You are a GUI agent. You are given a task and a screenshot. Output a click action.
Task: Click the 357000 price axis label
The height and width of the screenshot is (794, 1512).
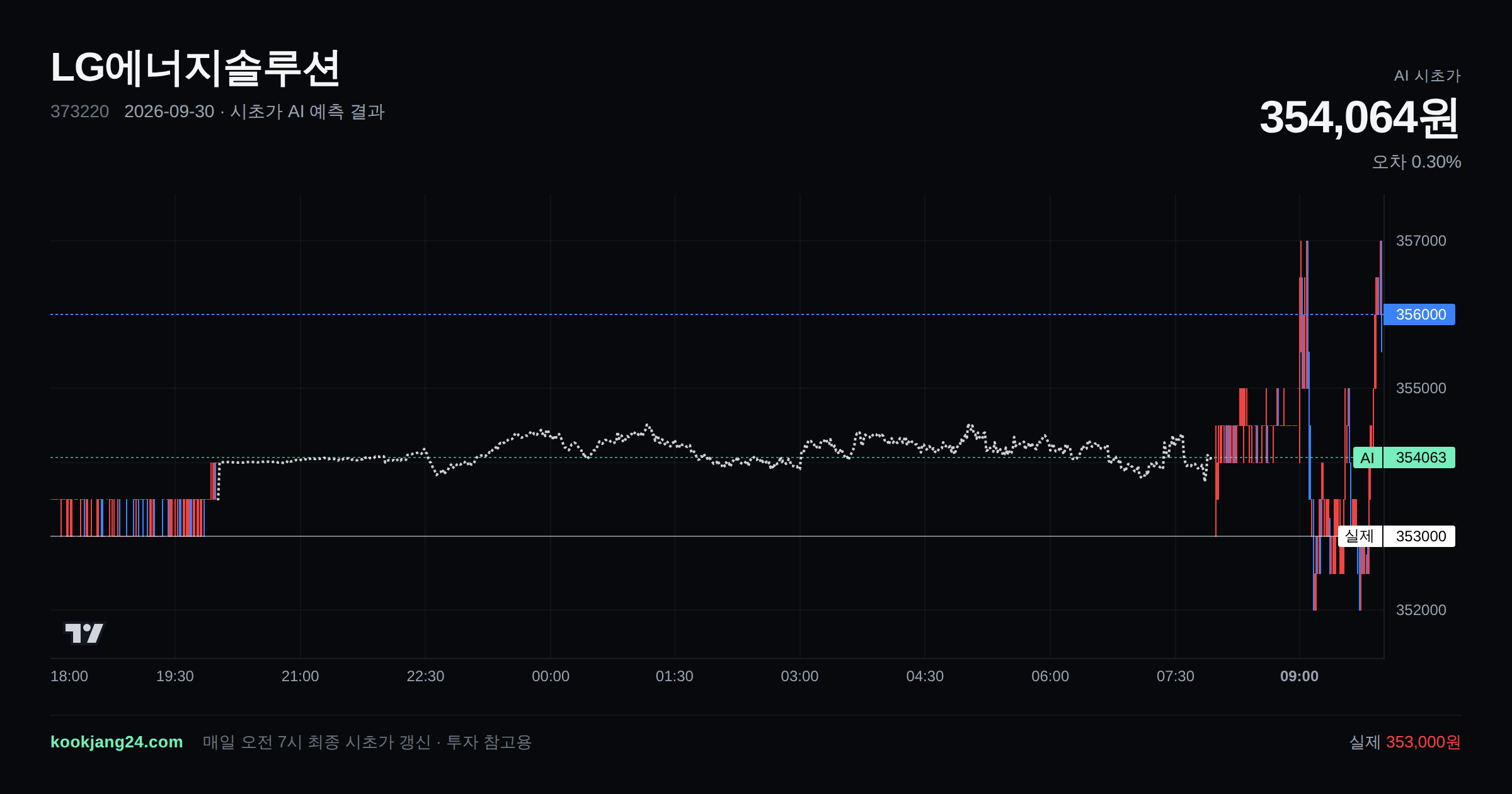(1421, 241)
